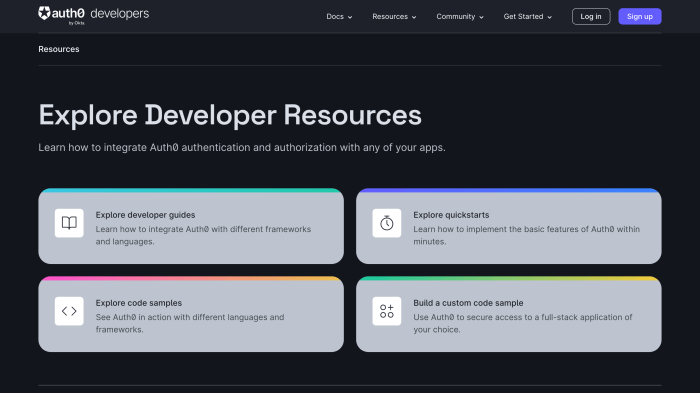Click 'Learn how to implement the basic features' description
The width and height of the screenshot is (700, 393).
click(x=526, y=235)
